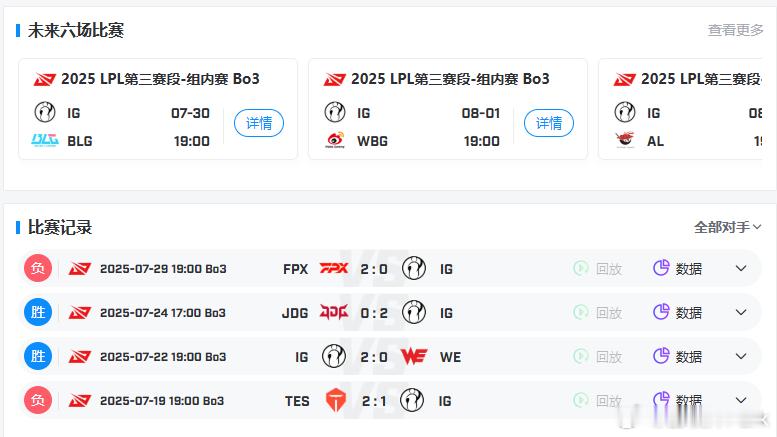This screenshot has height=437, width=777.
Task: Click the WBG Weibo Gaming team logo
Action: pyautogui.click(x=335, y=140)
